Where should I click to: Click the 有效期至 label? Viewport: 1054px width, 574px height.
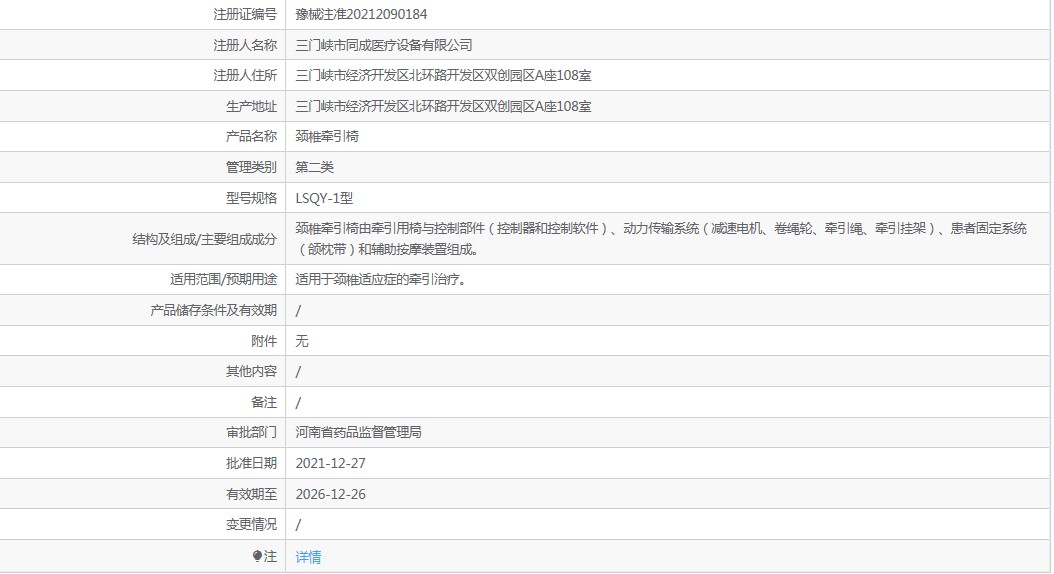[251, 494]
